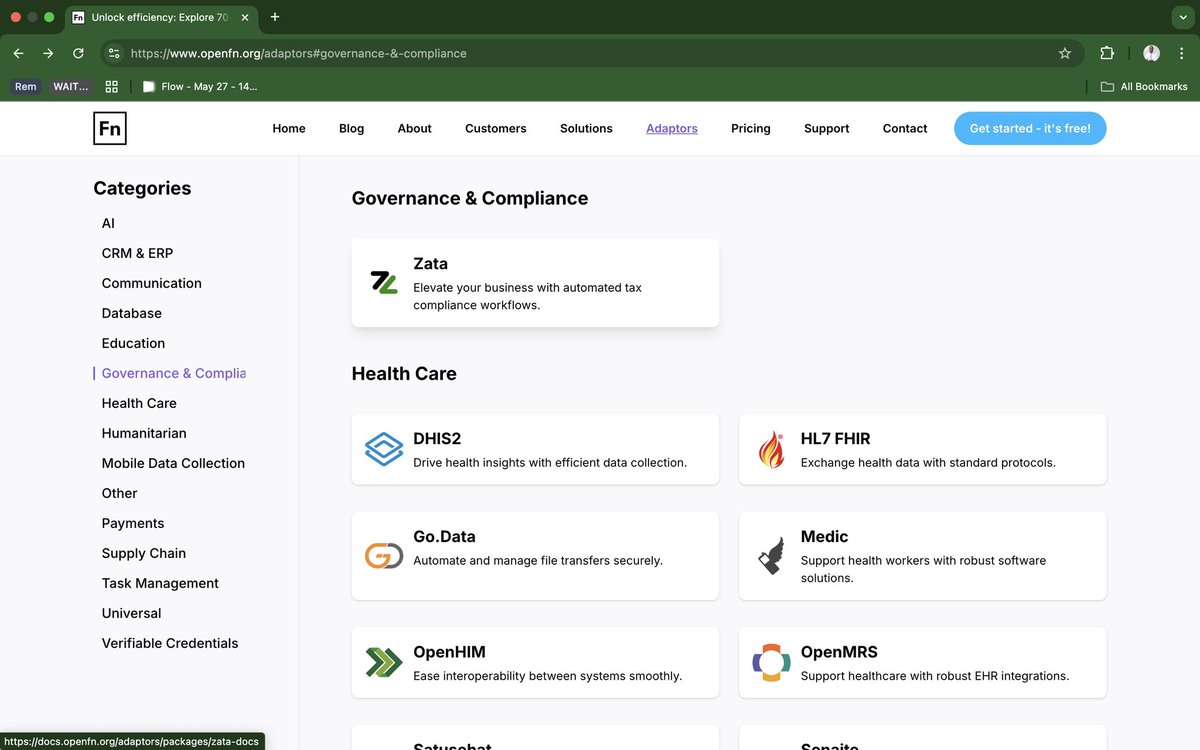Select Mobile Data Collection category
The height and width of the screenshot is (750, 1200).
(173, 463)
